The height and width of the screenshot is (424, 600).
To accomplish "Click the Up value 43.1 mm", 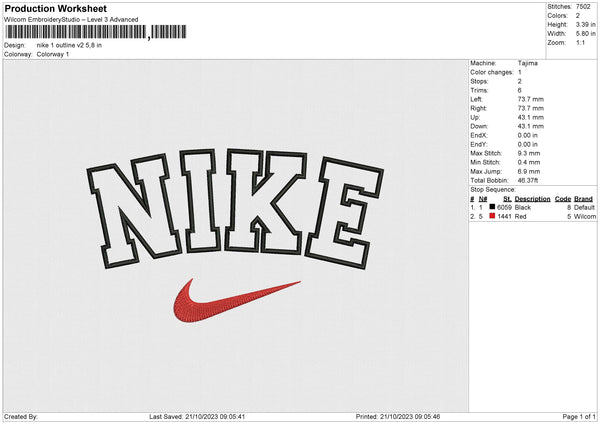I will point(531,117).
